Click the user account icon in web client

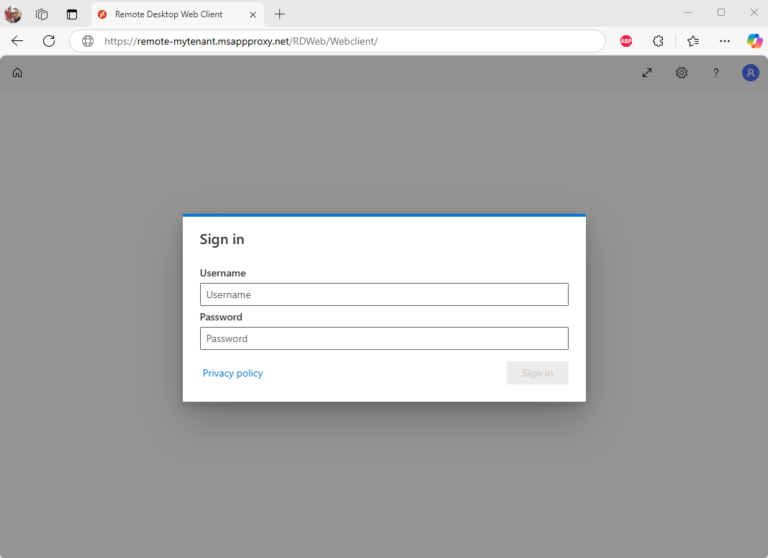(750, 73)
